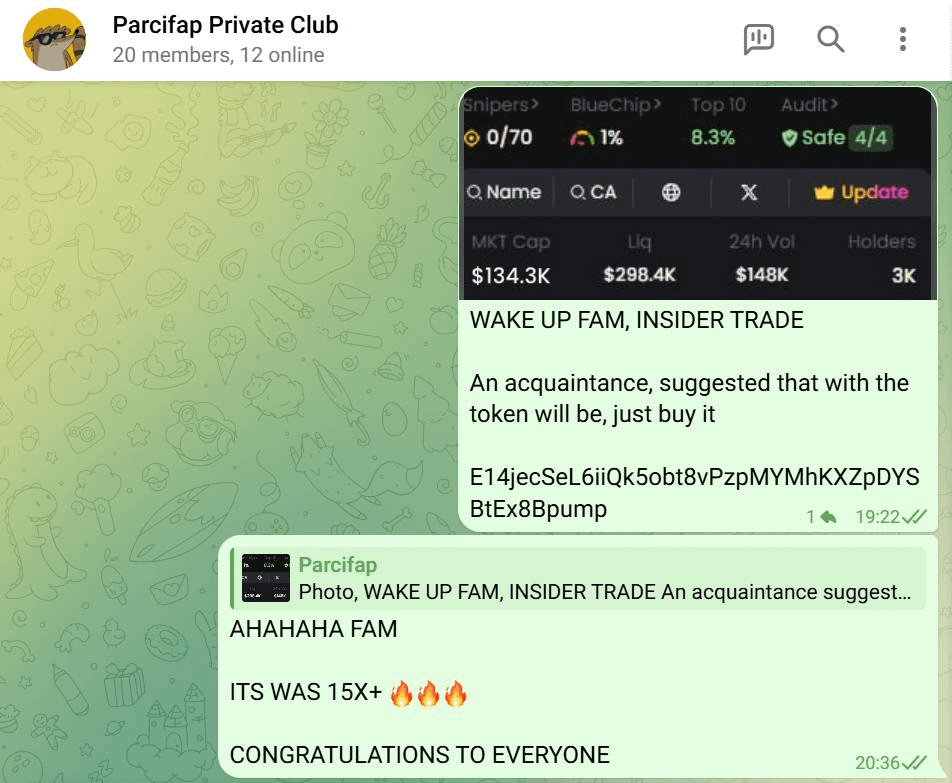
Task: Open the three-dot more options menu
Action: tap(903, 39)
